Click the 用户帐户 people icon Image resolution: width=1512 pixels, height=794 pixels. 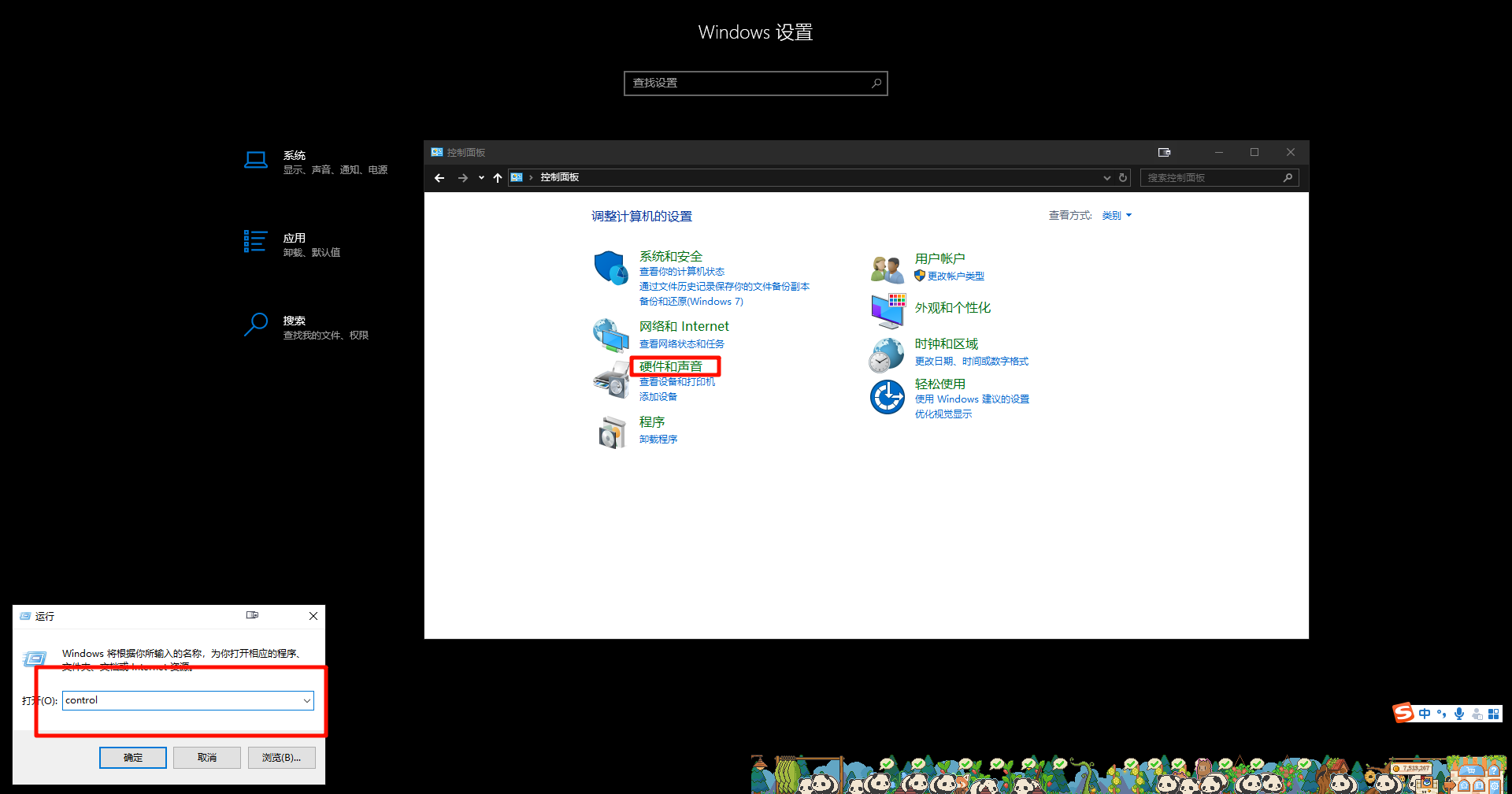(x=888, y=269)
